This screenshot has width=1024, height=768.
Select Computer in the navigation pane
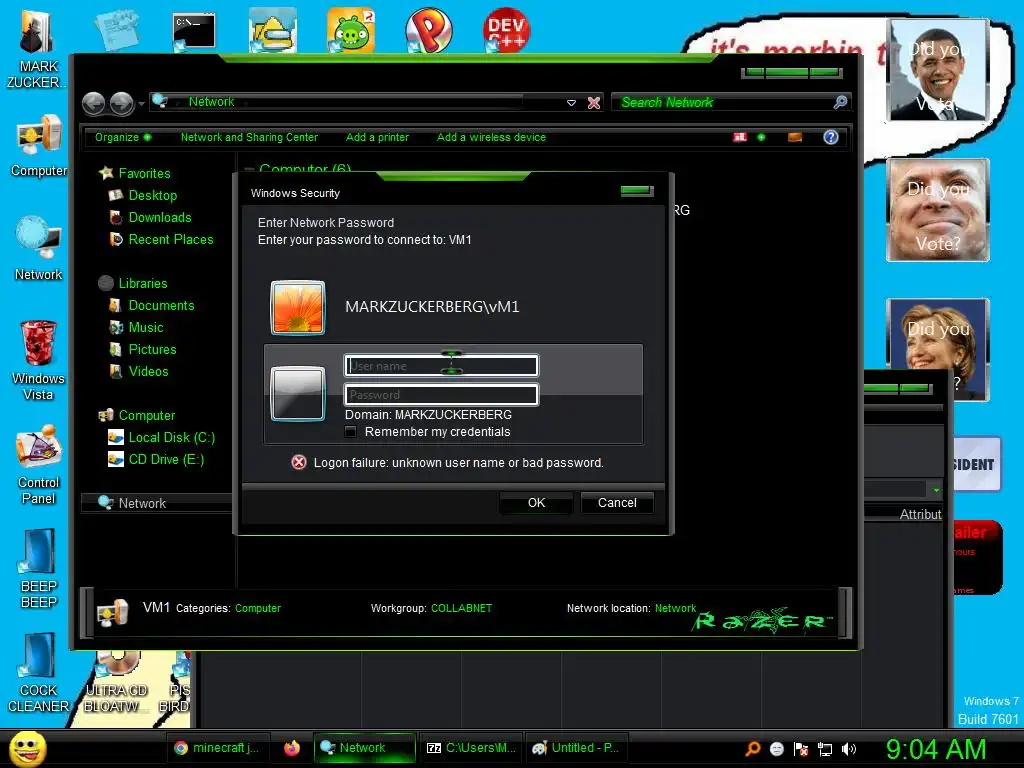coord(146,415)
